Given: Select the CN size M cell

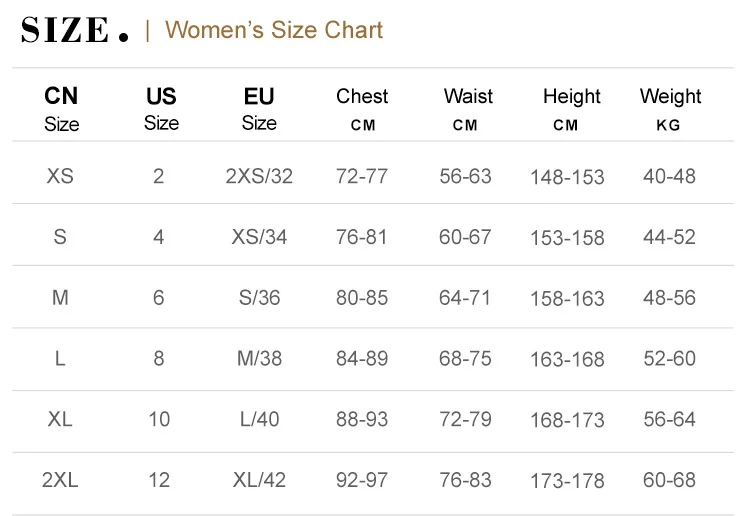Looking at the screenshot, I should pyautogui.click(x=60, y=298).
